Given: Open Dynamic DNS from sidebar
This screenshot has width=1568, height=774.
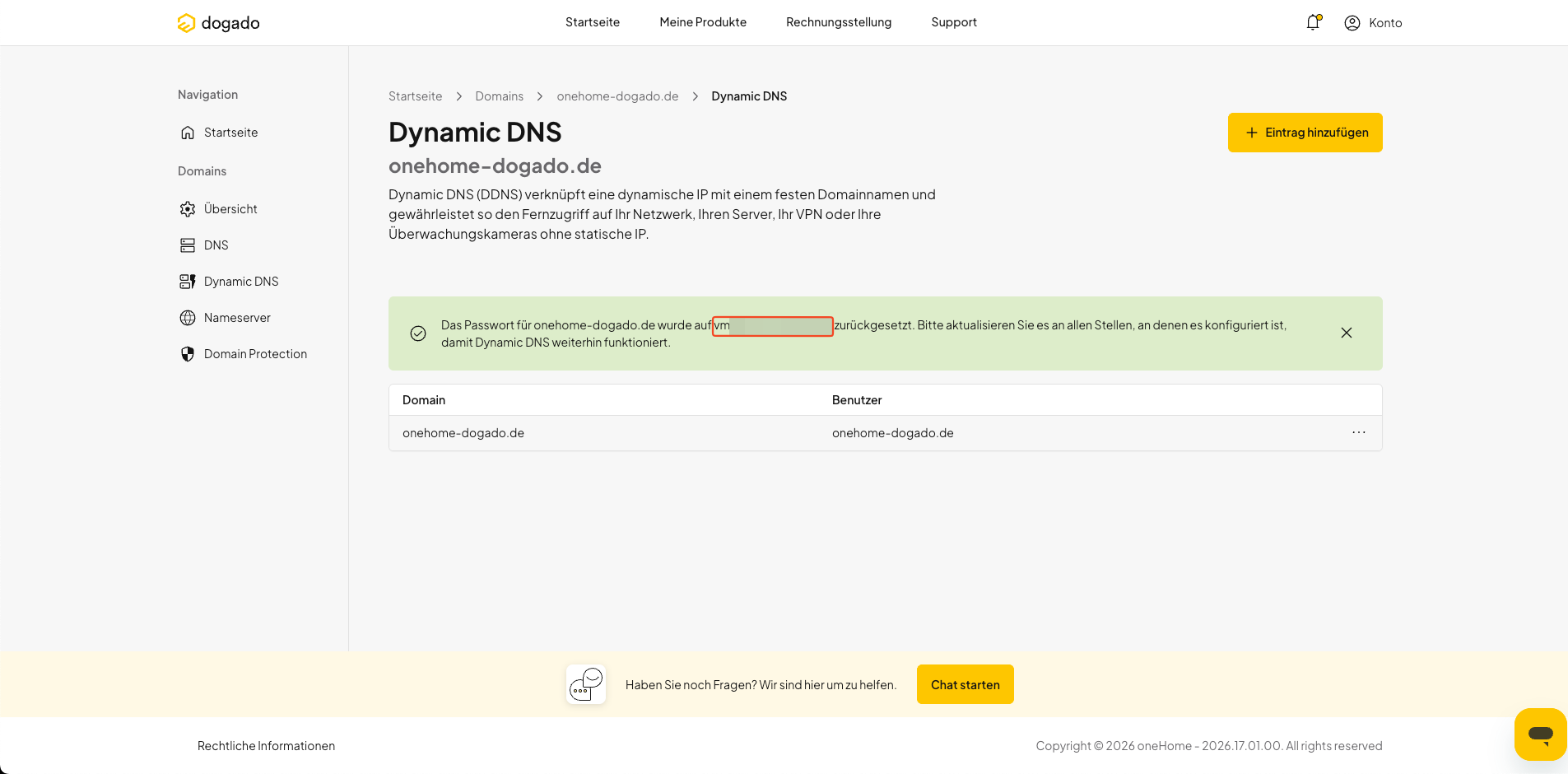Looking at the screenshot, I should 241,282.
